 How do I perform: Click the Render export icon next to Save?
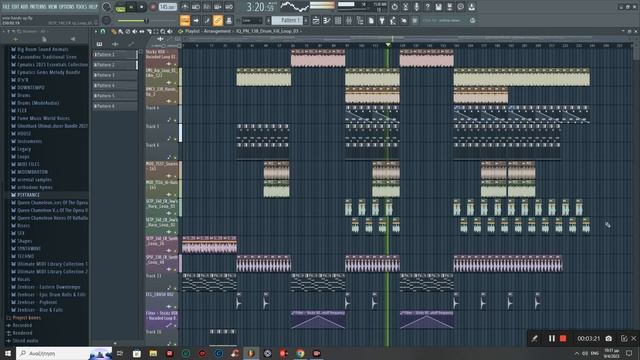(x=449, y=7)
